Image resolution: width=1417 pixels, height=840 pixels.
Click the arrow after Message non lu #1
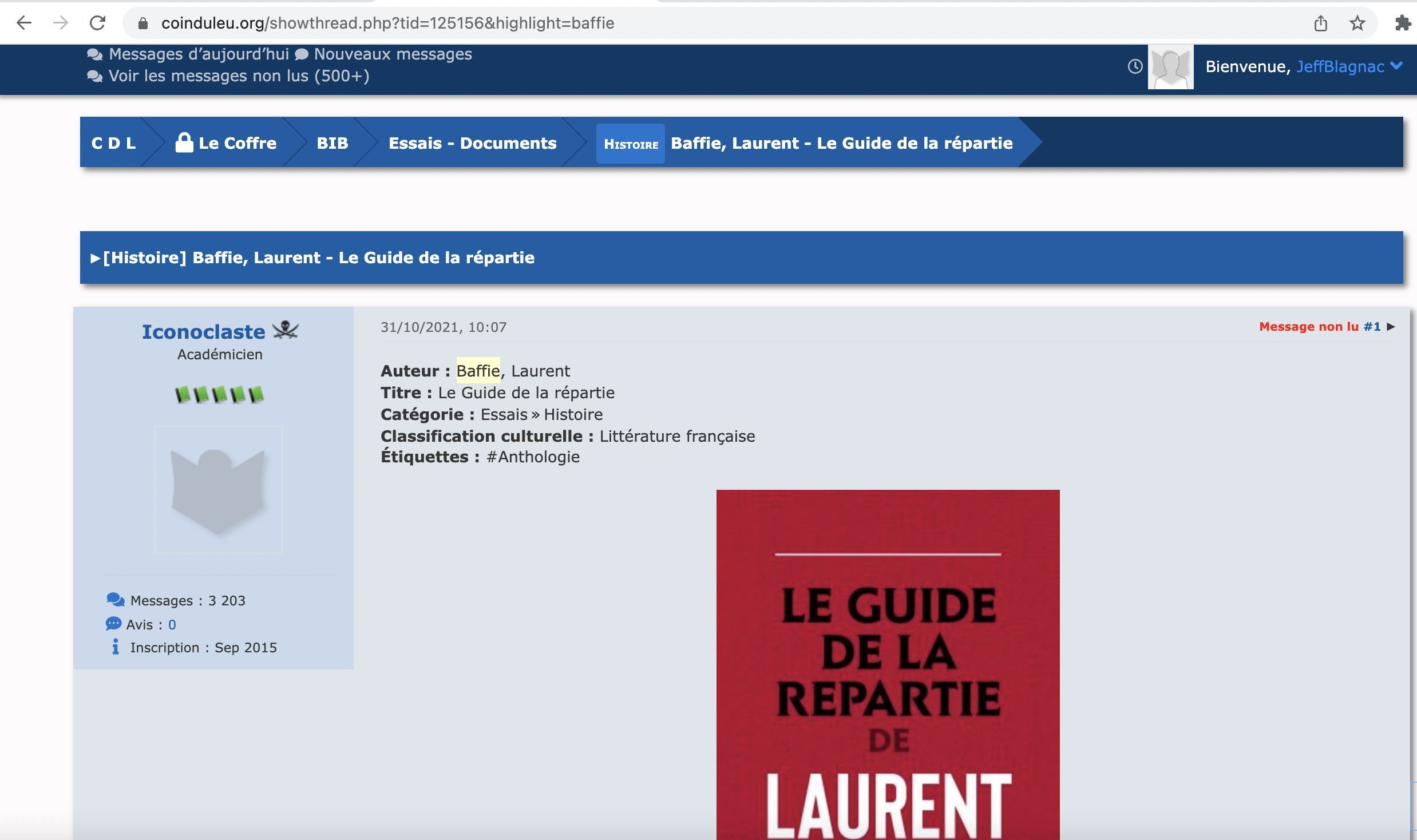pyautogui.click(x=1391, y=327)
